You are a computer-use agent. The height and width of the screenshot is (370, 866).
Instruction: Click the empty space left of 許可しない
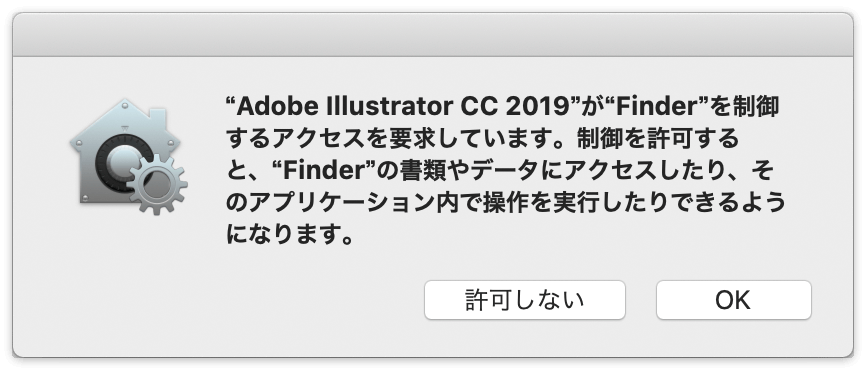coord(276,300)
